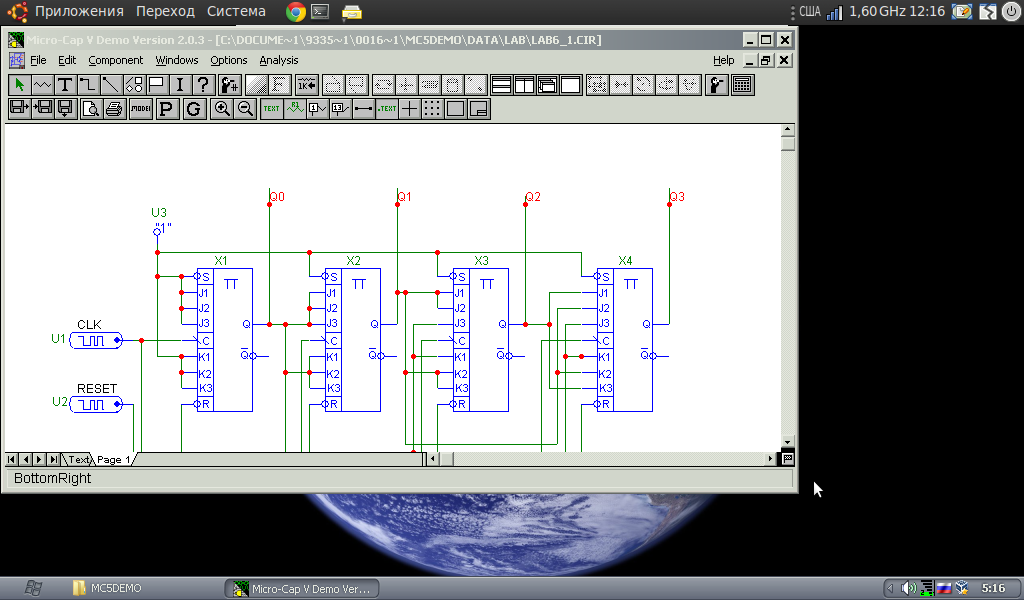Open the Options menu
Image resolution: width=1024 pixels, height=600 pixels.
(229, 60)
